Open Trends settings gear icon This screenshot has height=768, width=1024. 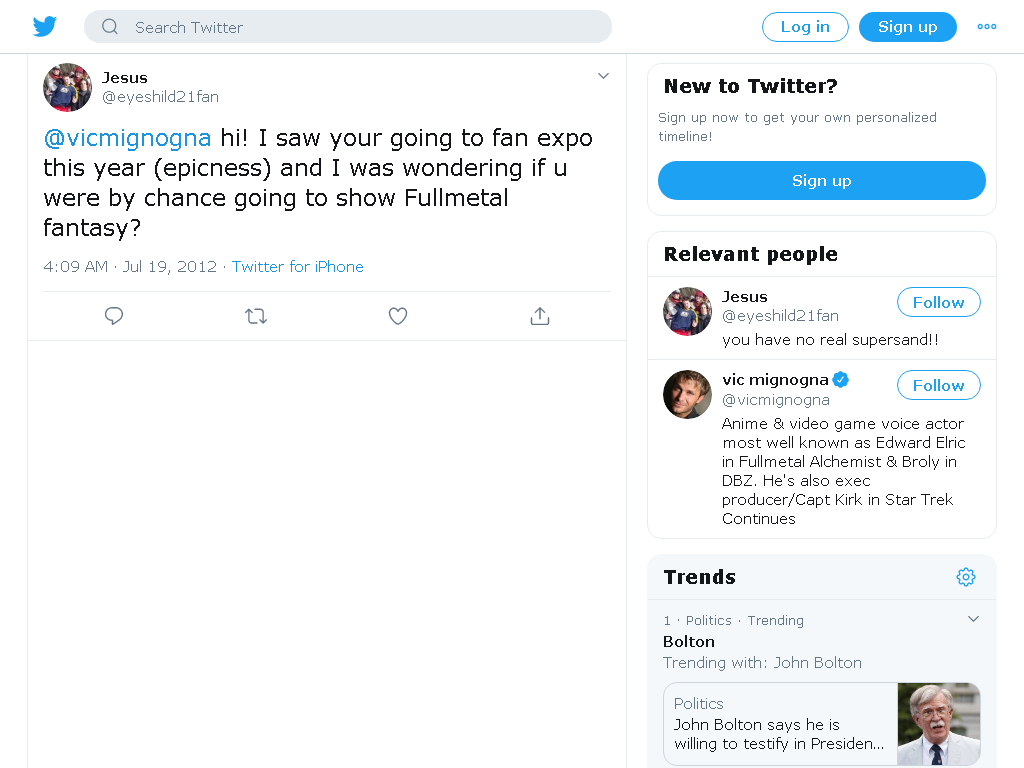pos(966,577)
